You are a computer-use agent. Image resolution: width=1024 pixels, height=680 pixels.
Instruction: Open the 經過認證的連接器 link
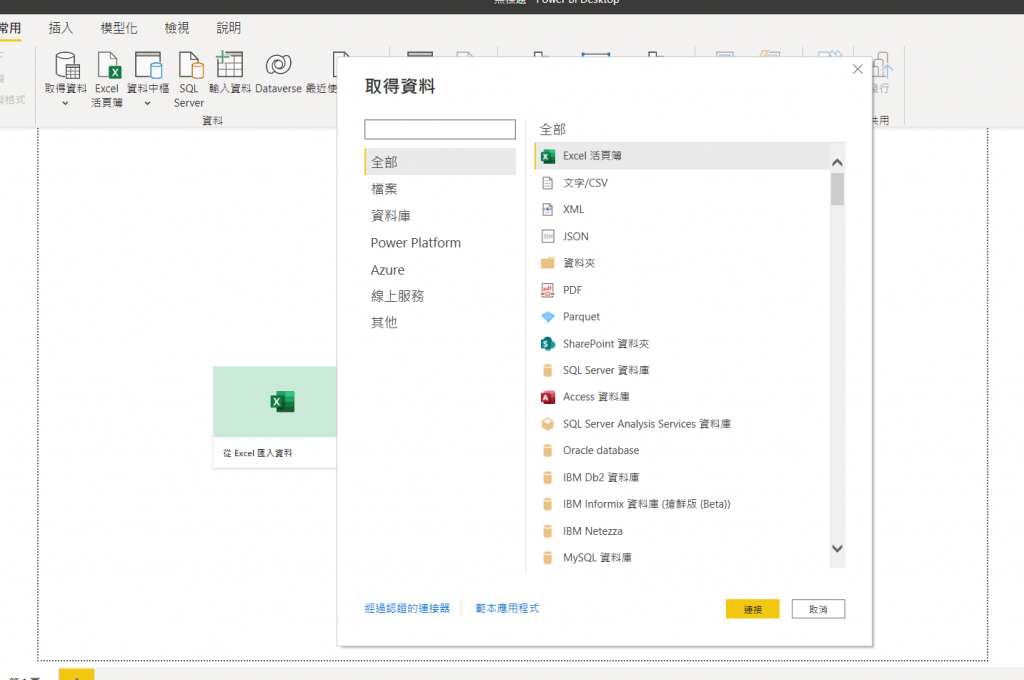407,608
